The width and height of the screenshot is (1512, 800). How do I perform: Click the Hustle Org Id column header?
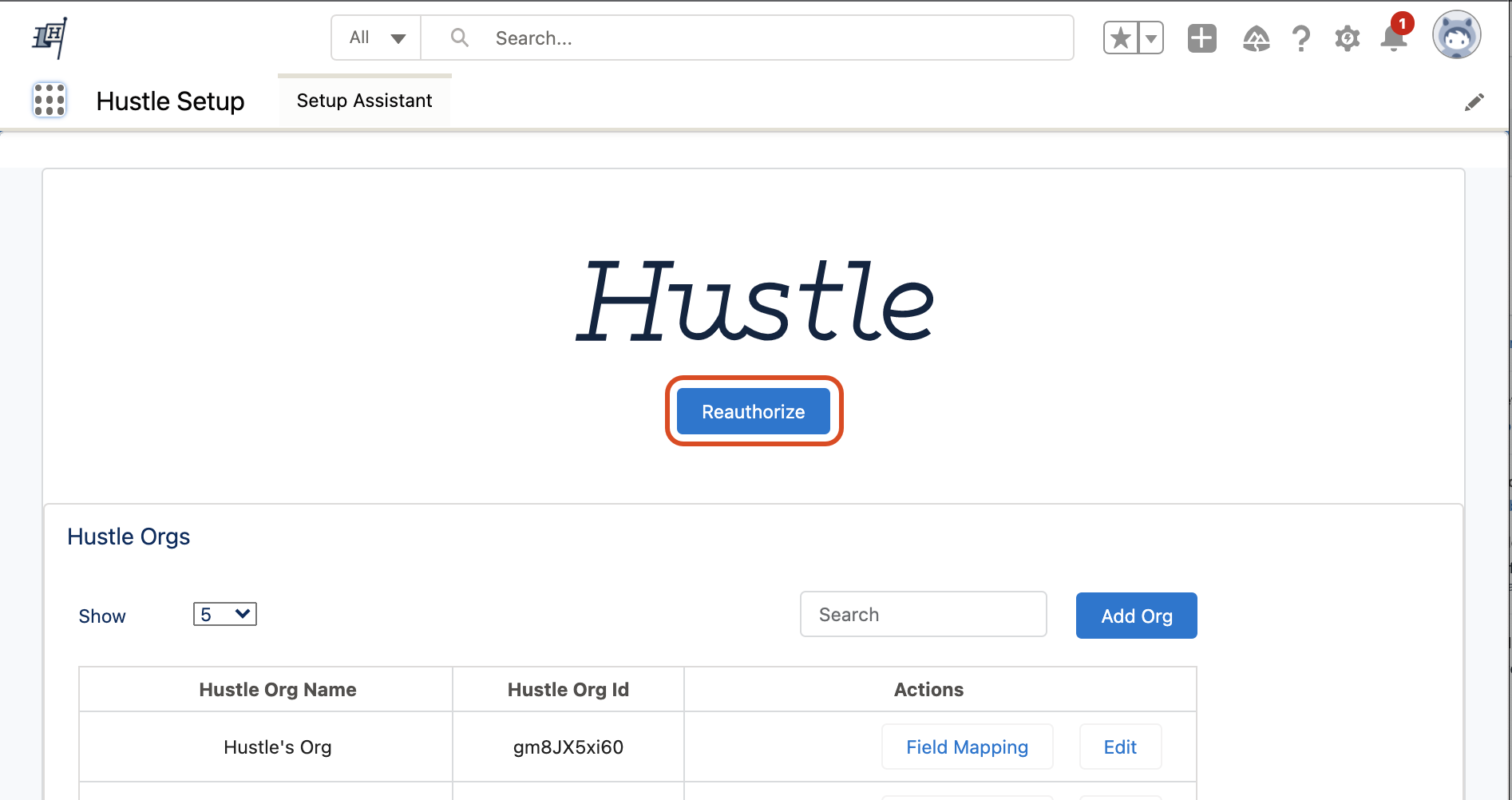(568, 689)
